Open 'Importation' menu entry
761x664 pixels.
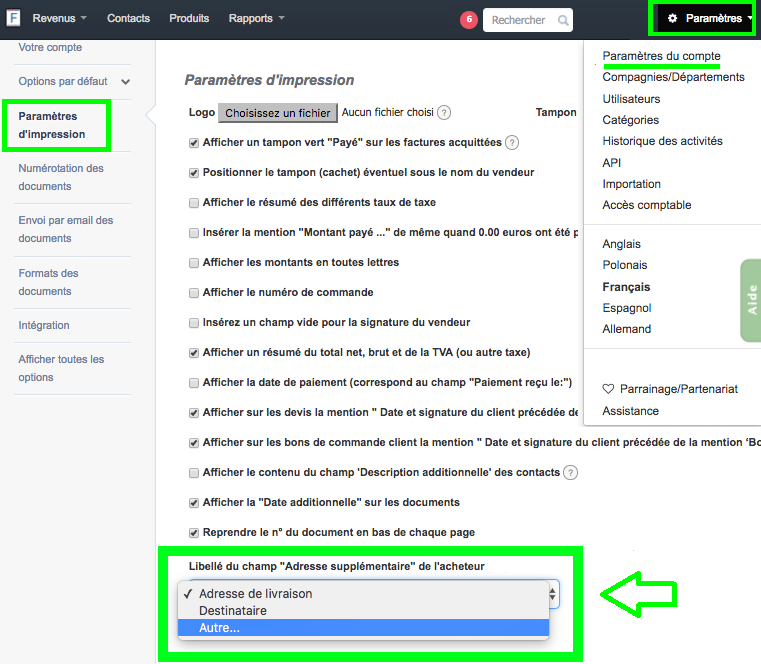[x=631, y=184]
